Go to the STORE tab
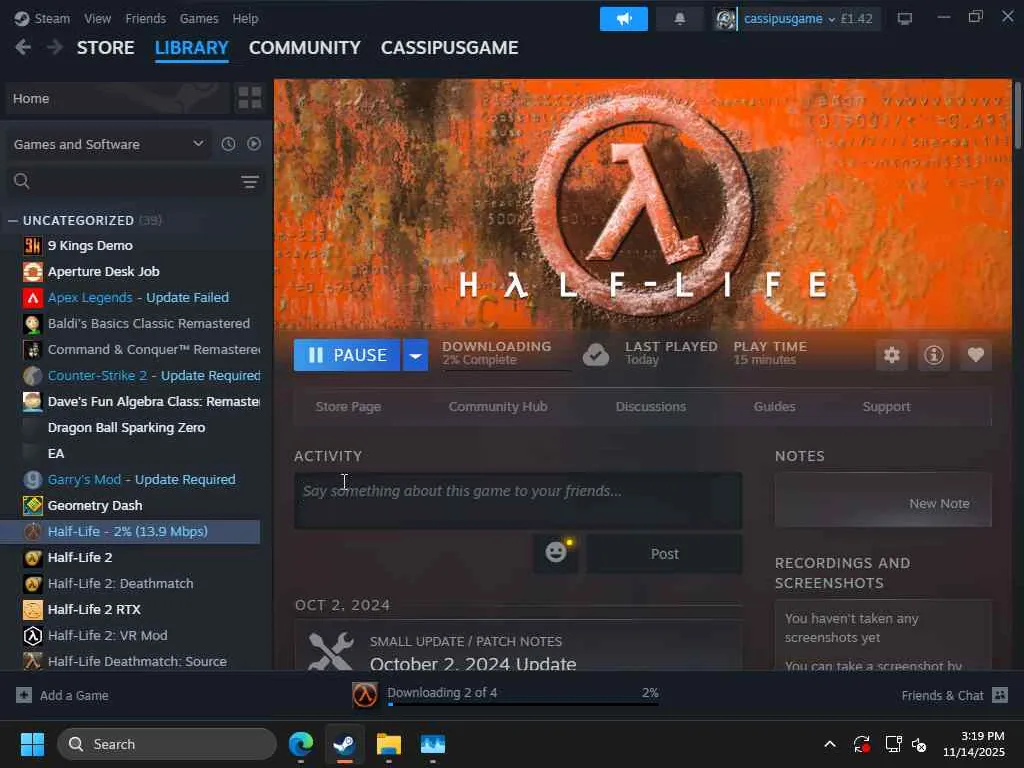The width and height of the screenshot is (1024, 768). tap(105, 48)
